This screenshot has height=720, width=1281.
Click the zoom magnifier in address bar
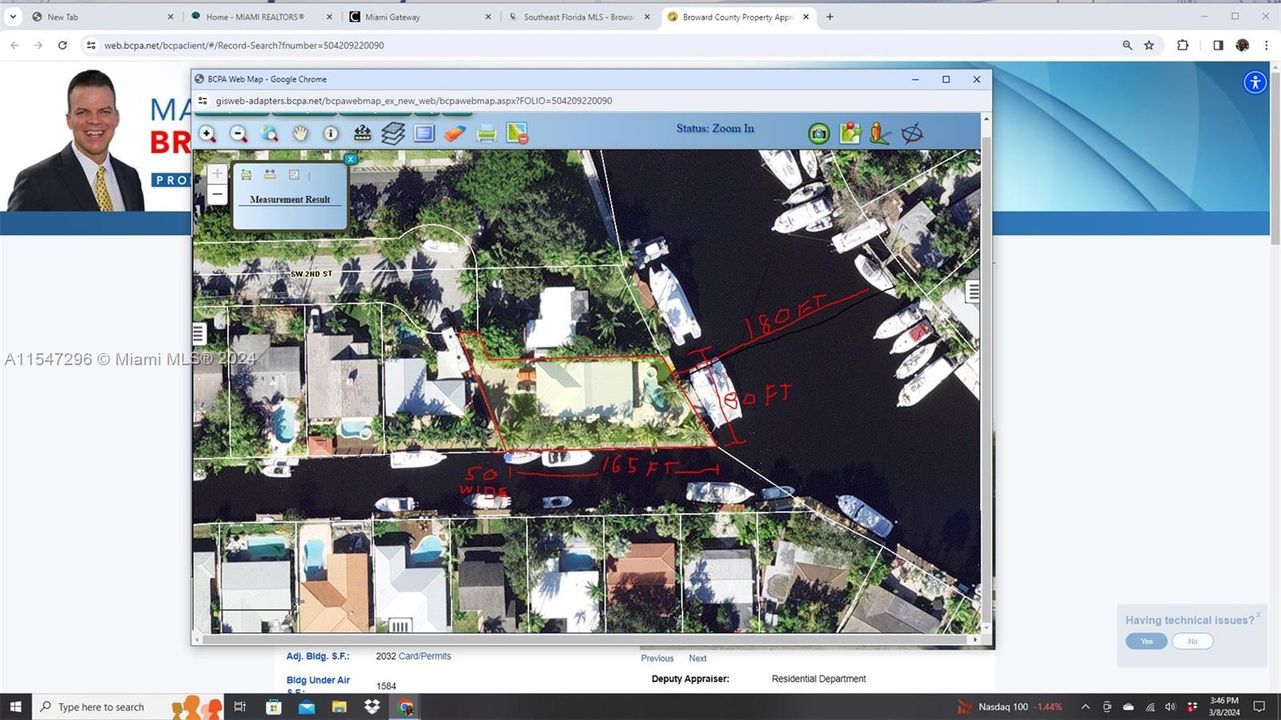(1127, 45)
